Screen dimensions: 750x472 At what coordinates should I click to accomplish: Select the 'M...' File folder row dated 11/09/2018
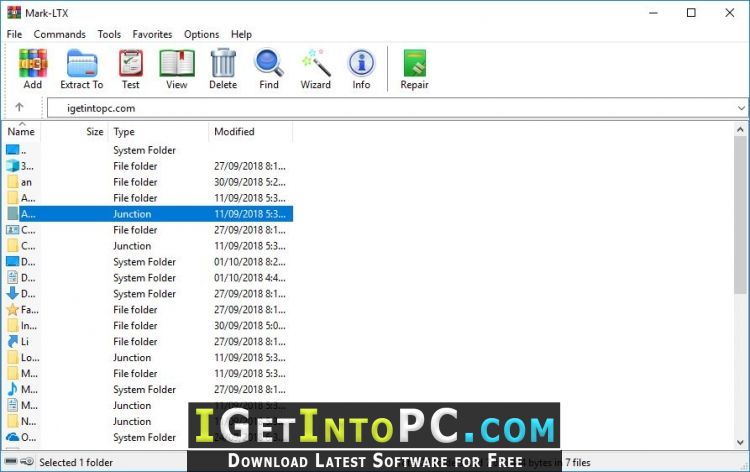coord(148,373)
